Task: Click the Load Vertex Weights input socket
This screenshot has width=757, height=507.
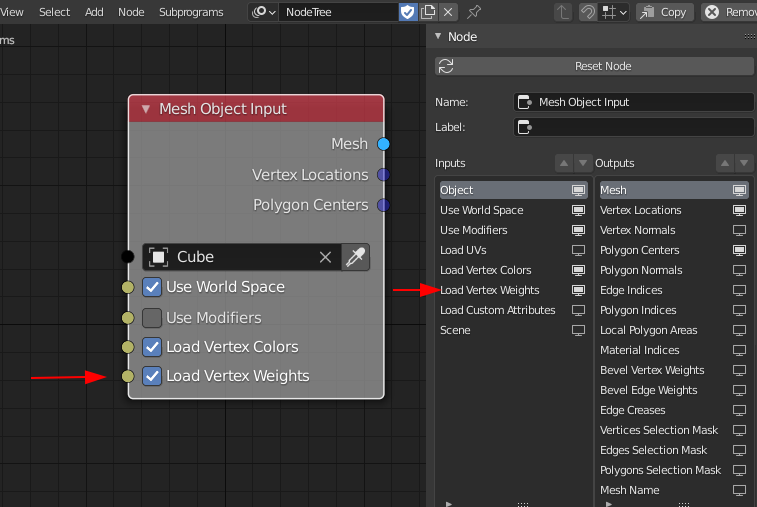Action: click(127, 376)
